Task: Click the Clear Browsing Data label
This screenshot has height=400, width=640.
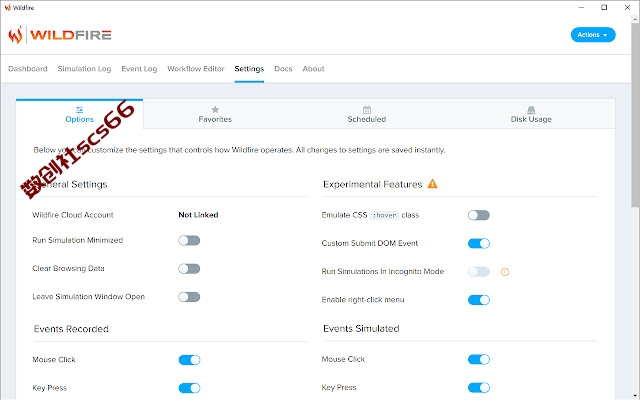Action: [68, 268]
